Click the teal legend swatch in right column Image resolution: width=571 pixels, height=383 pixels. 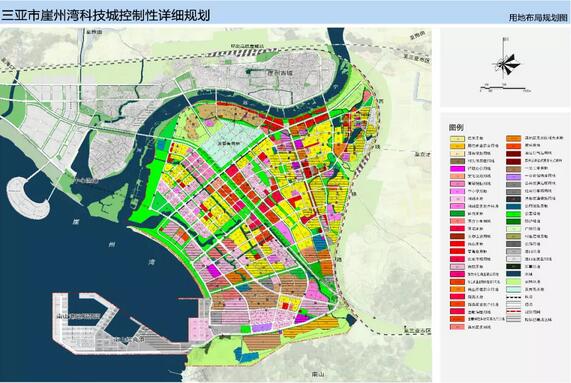(x=513, y=206)
